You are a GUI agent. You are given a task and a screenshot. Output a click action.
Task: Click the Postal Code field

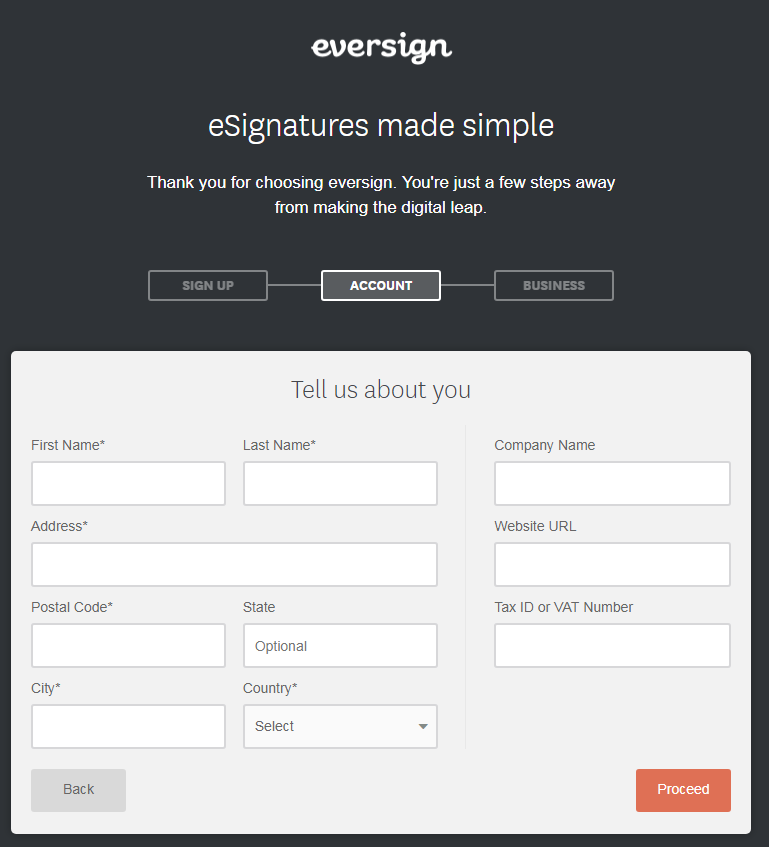[128, 645]
